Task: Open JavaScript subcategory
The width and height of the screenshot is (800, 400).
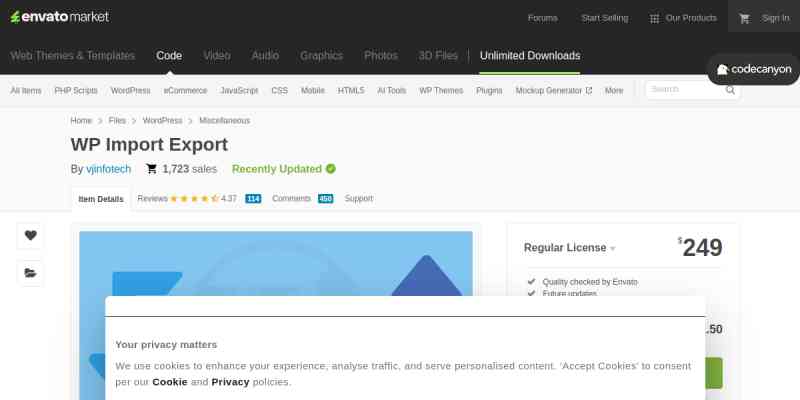Action: [x=239, y=90]
